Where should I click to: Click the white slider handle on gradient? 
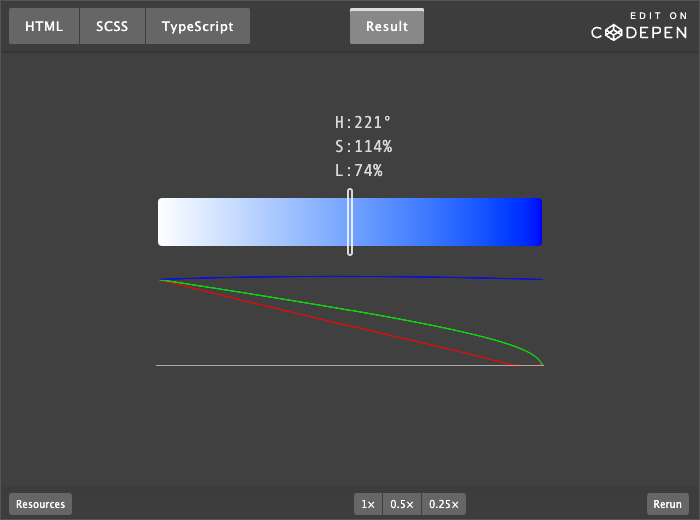(x=350, y=222)
